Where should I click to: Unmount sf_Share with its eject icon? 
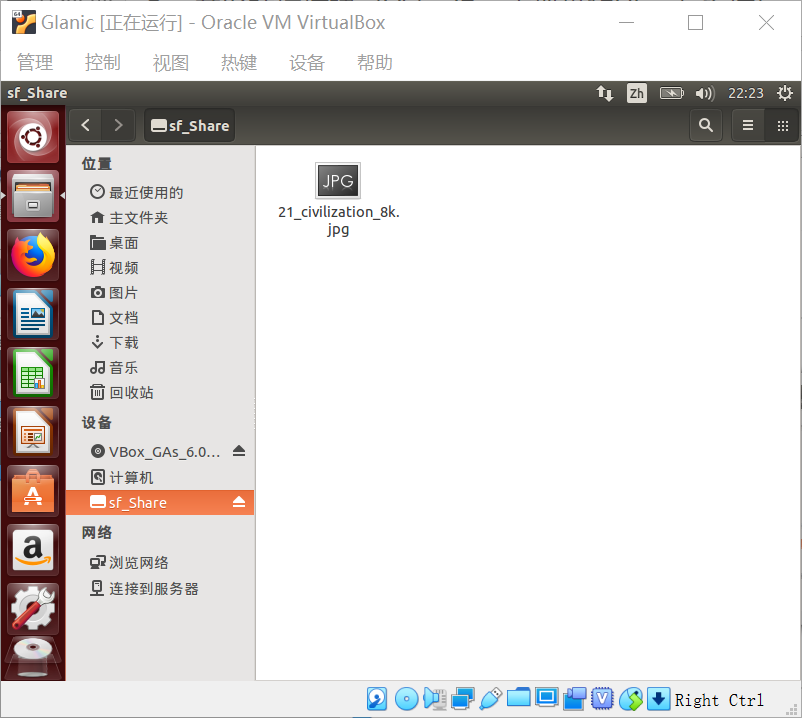(239, 502)
